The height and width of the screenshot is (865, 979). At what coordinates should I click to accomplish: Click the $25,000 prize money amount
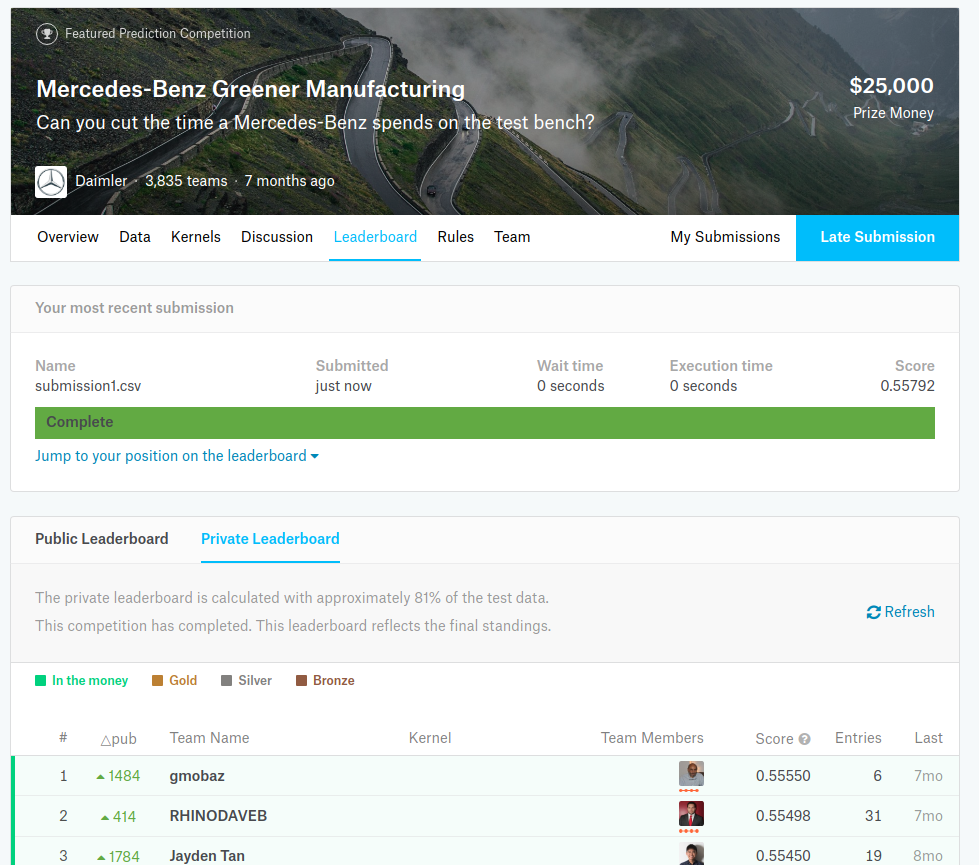click(892, 86)
